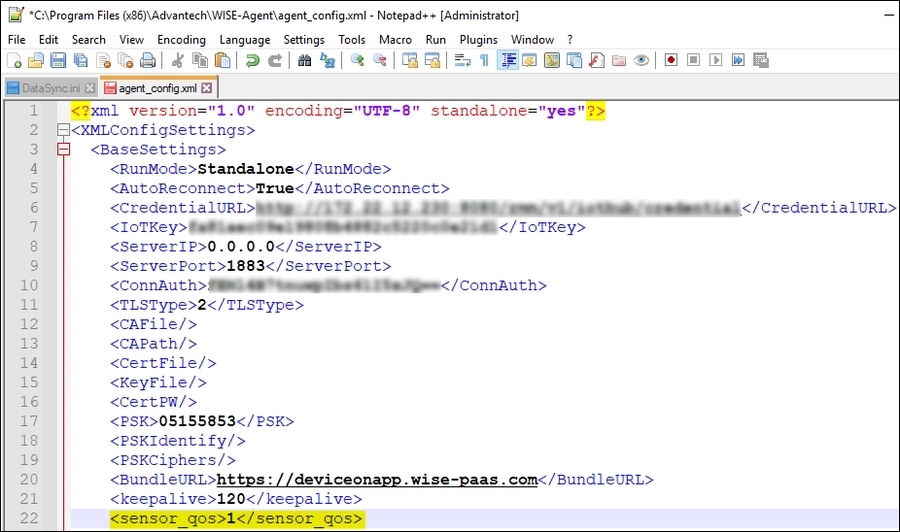The width and height of the screenshot is (900, 532).
Task: Open the Language menu
Action: [245, 39]
